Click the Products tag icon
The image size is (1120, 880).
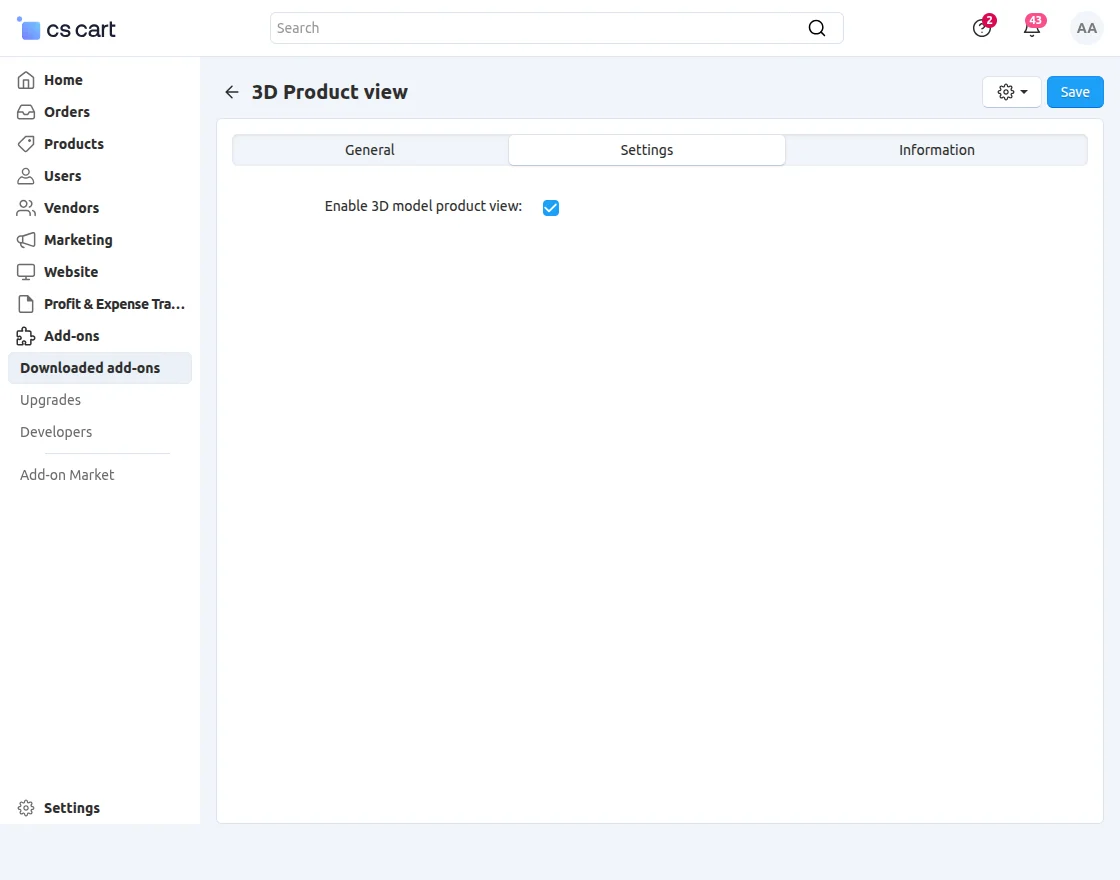pos(26,144)
